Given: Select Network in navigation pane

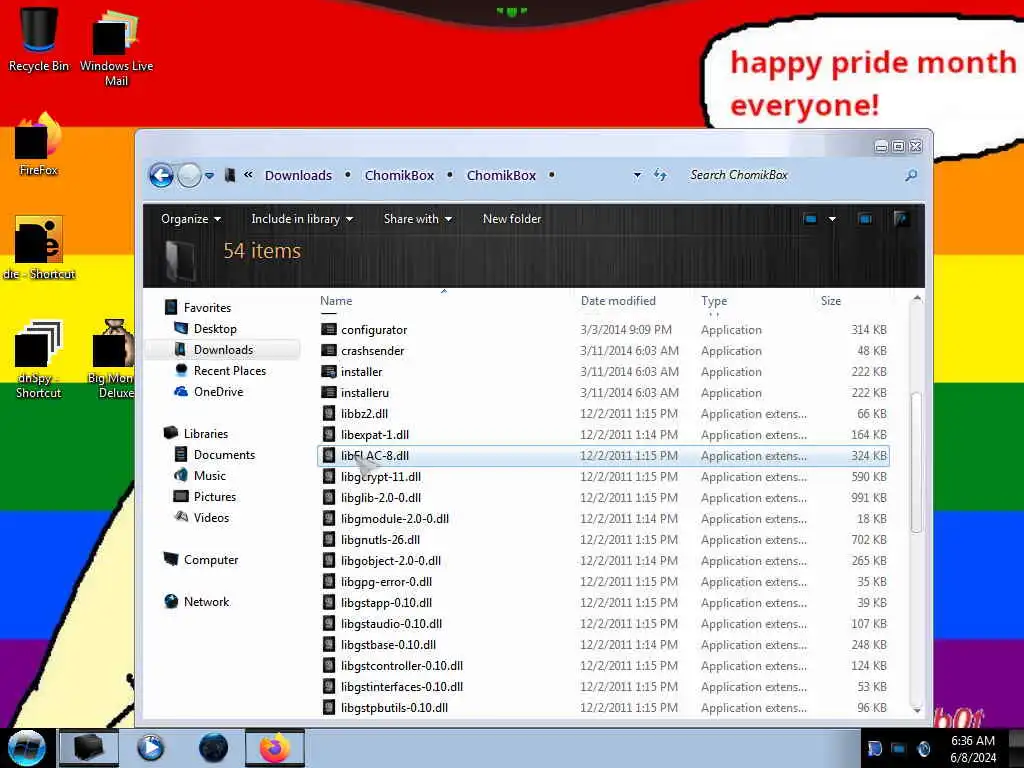Looking at the screenshot, I should click(206, 601).
